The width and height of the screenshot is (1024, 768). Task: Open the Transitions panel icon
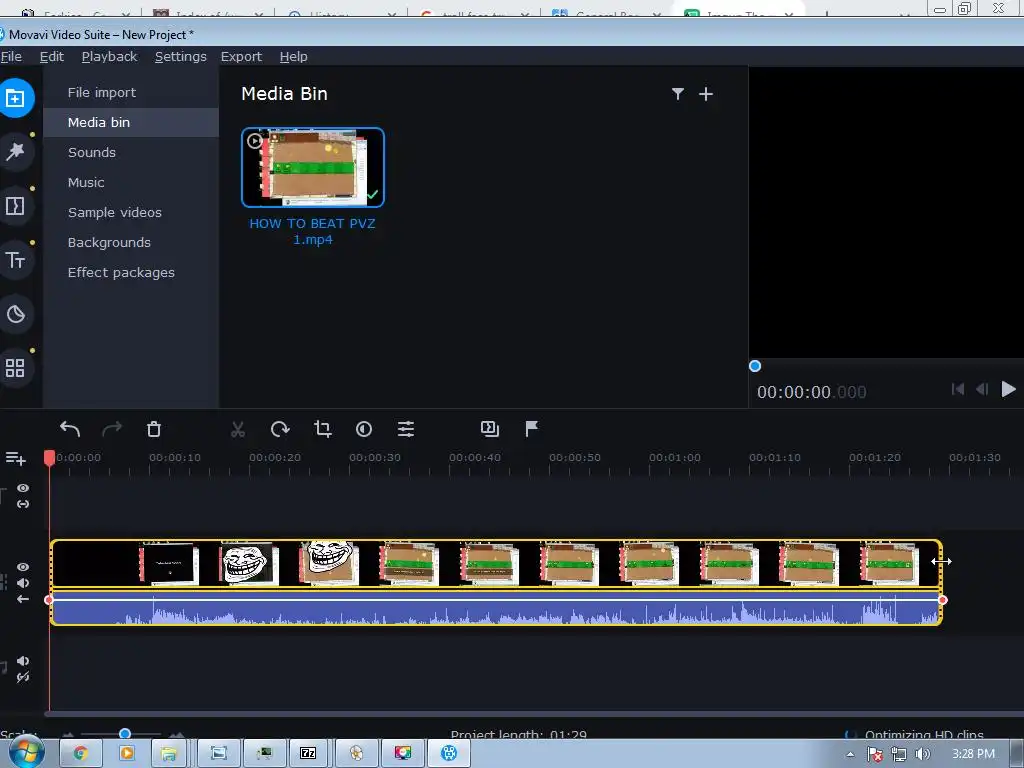15,206
